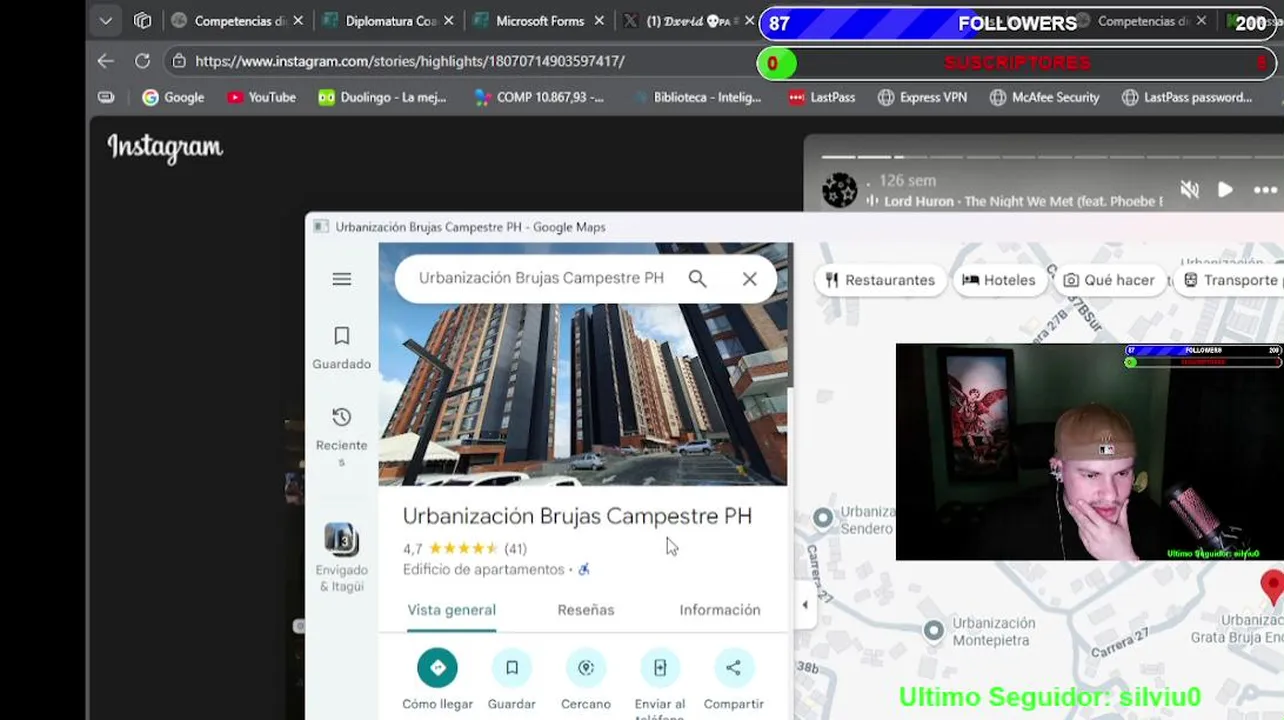The width and height of the screenshot is (1284, 720).
Task: Click the Cómo llegar directions icon
Action: point(437,668)
